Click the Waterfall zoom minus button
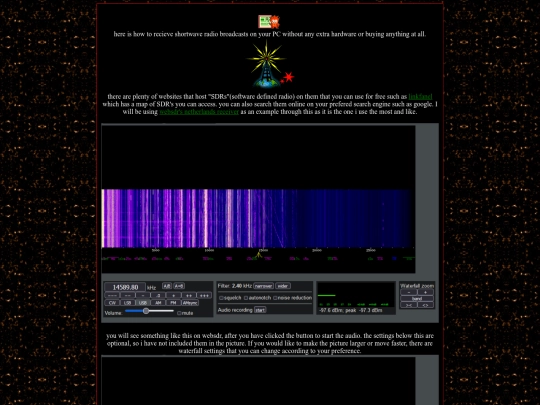Viewport: 540px width, 405px height. click(x=409, y=292)
